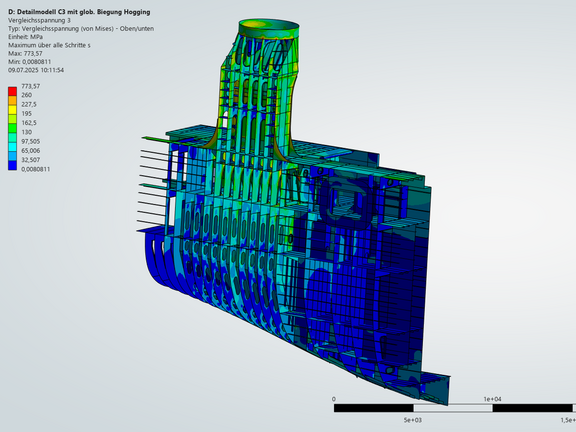The width and height of the screenshot is (576, 432).
Task: Select the legend maximum value 773,57
Action: (30, 86)
